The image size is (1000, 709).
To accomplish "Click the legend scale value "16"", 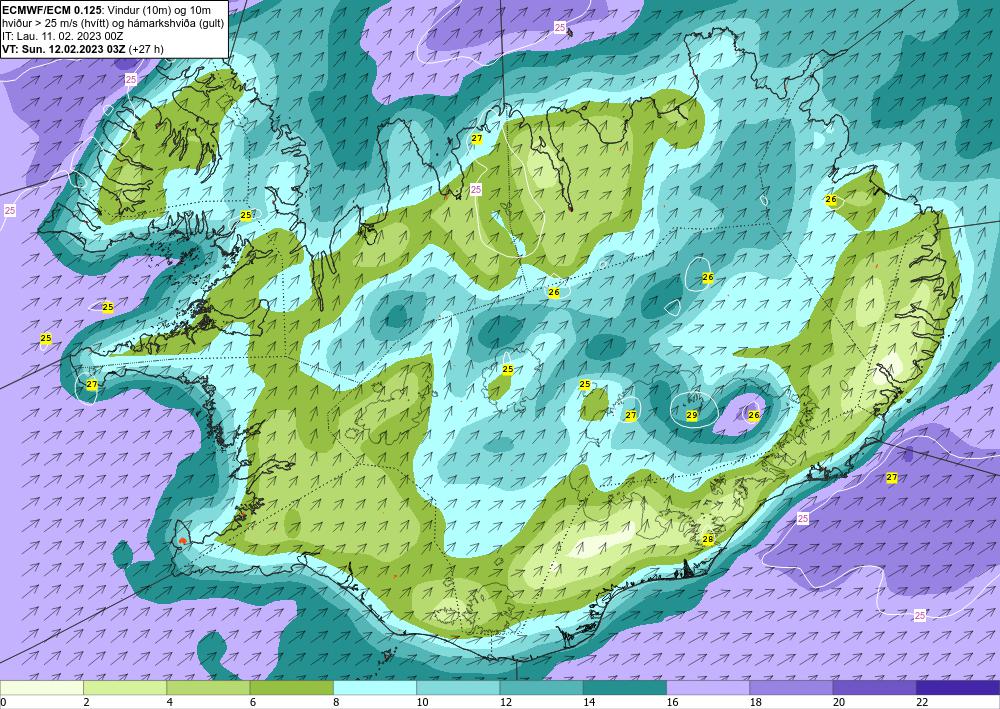I will (x=672, y=703).
